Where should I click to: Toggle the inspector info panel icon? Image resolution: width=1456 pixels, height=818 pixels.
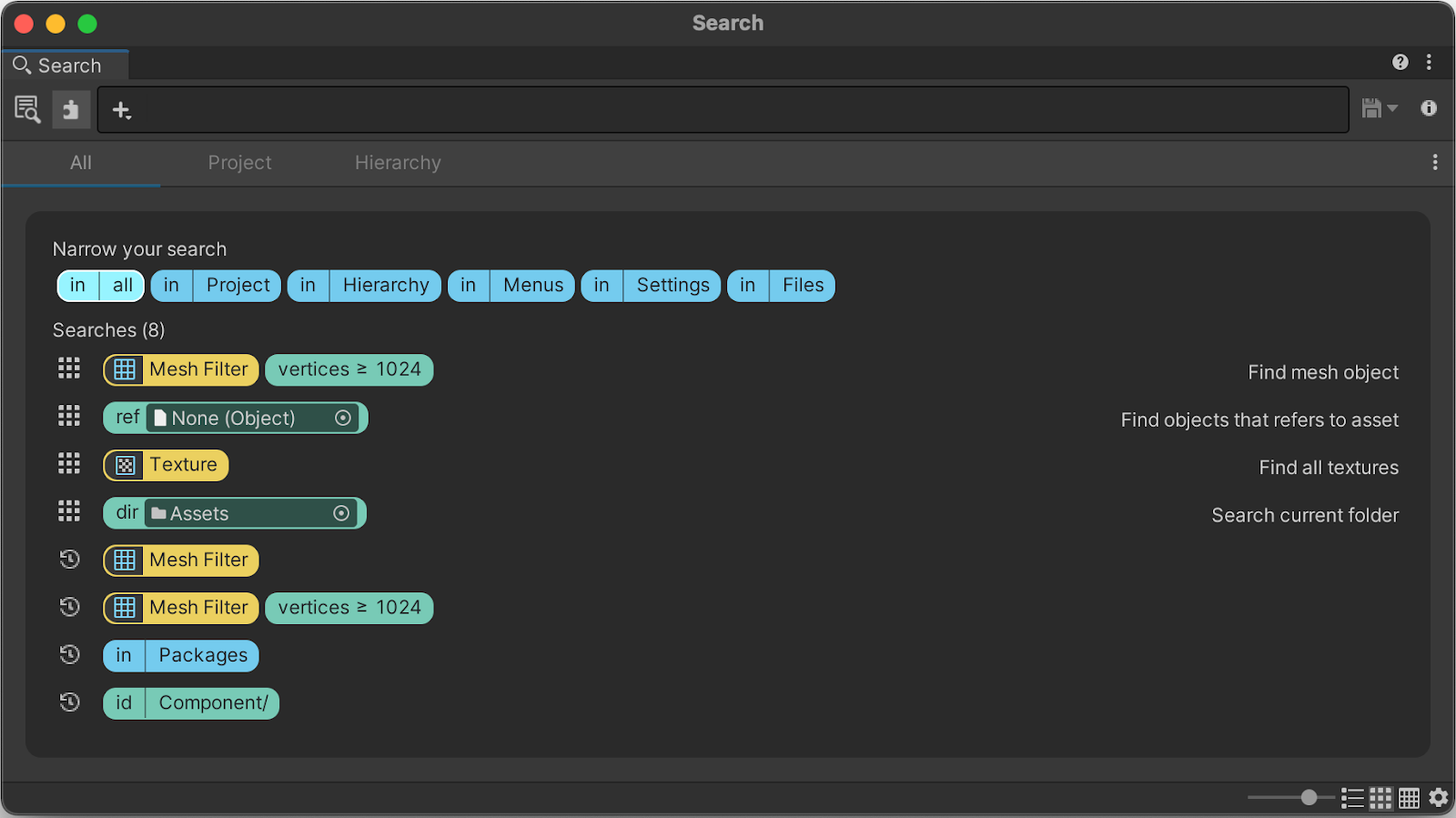click(1429, 108)
